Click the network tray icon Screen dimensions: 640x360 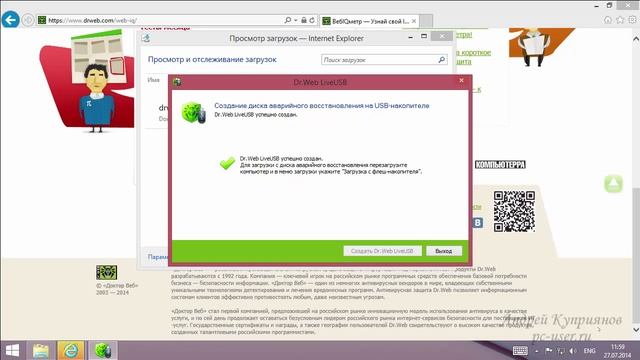pyautogui.click(x=561, y=351)
